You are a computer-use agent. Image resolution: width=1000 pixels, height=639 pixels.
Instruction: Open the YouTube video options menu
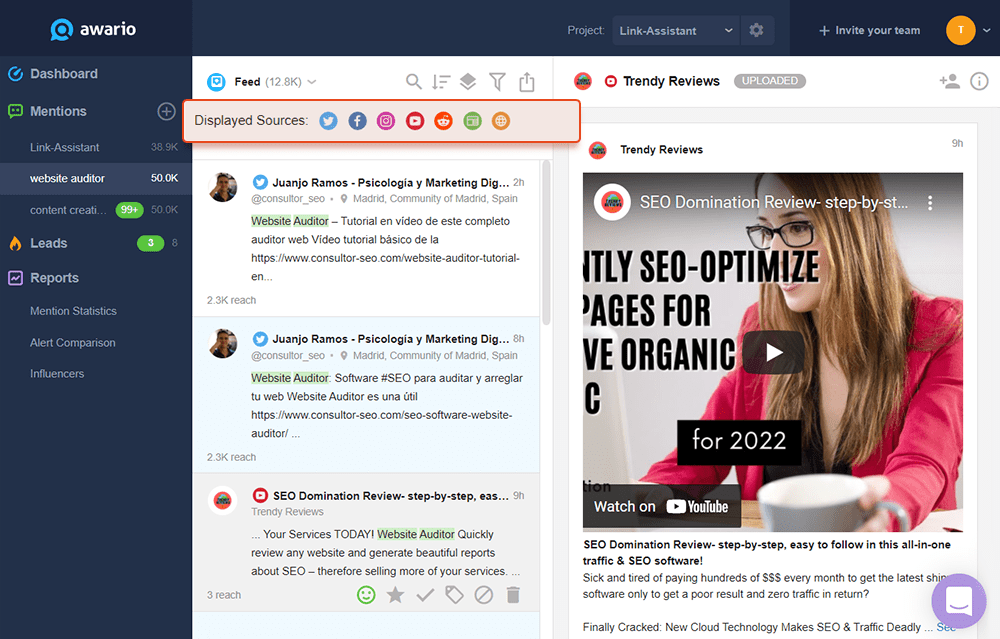click(x=930, y=203)
